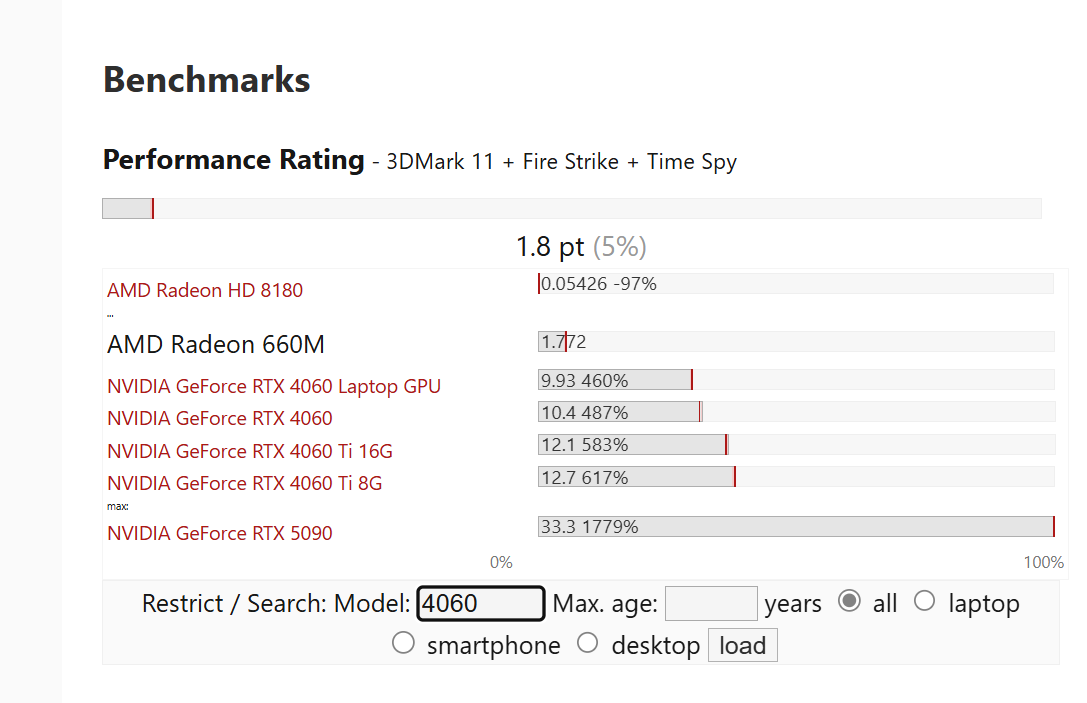The width and height of the screenshot is (1087, 703).
Task: Choose the "desktop" radio option
Action: [x=588, y=643]
